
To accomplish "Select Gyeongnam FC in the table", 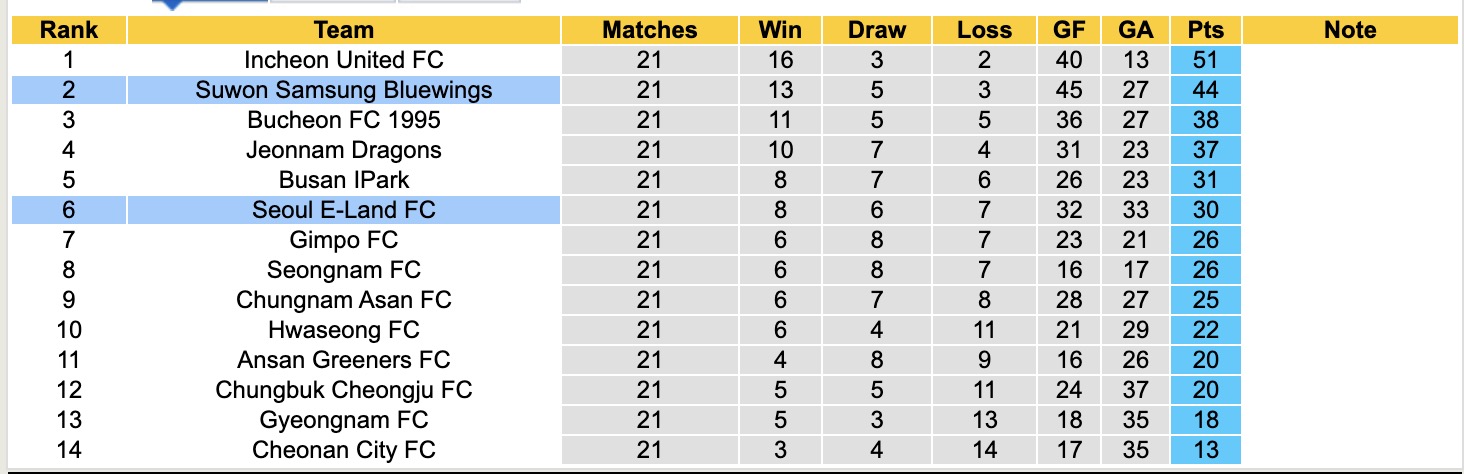I will 343,420.
